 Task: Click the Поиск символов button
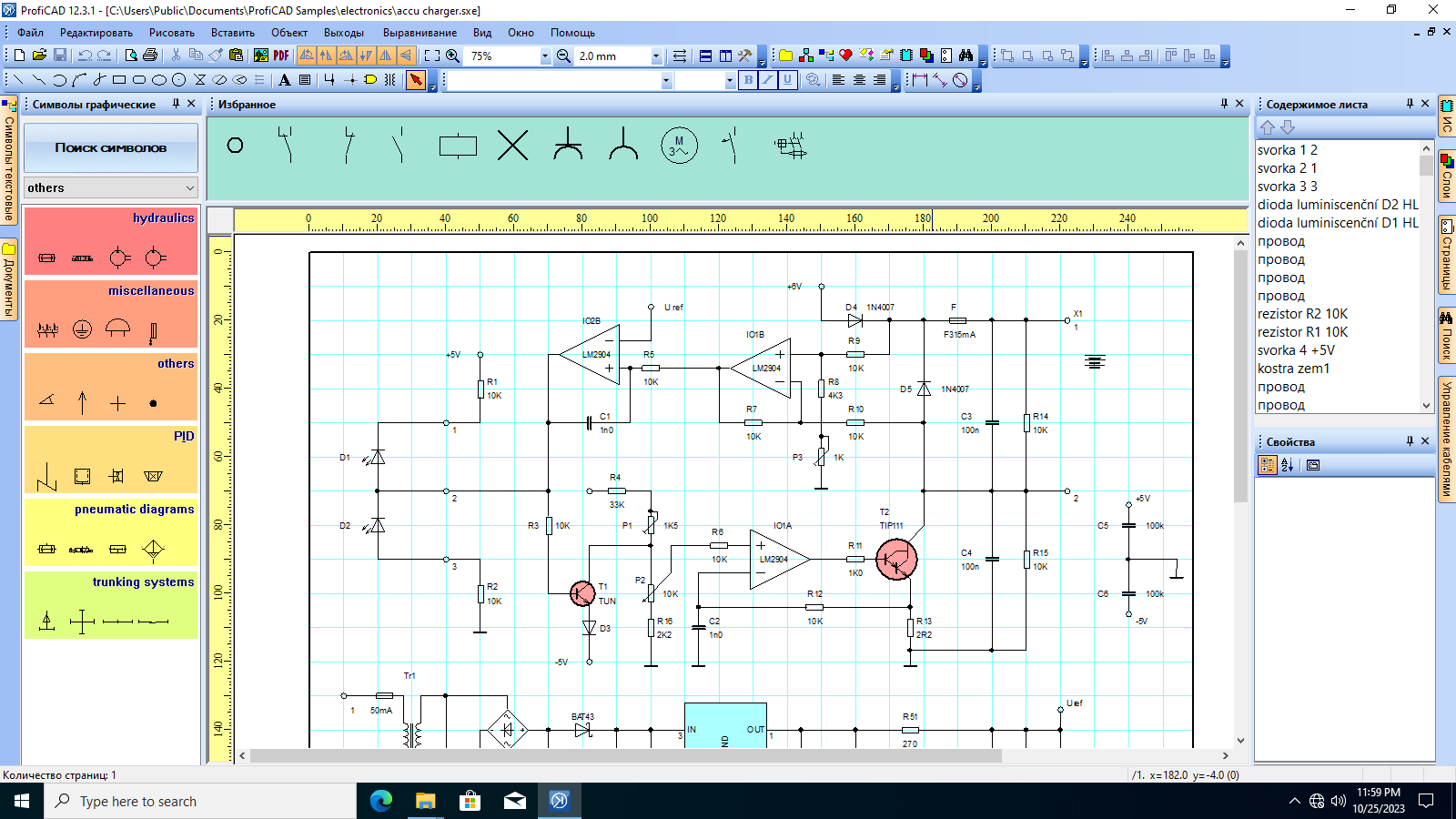pyautogui.click(x=111, y=147)
